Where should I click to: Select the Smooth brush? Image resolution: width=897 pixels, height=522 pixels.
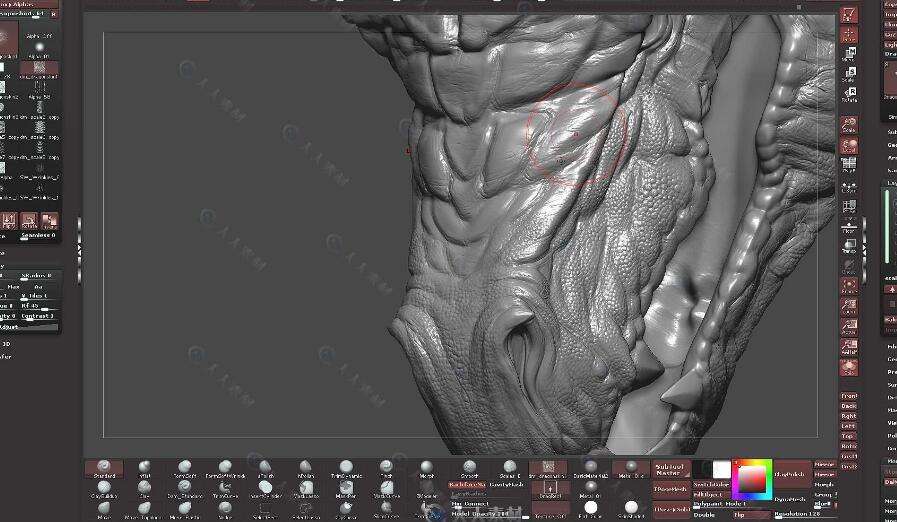click(469, 469)
